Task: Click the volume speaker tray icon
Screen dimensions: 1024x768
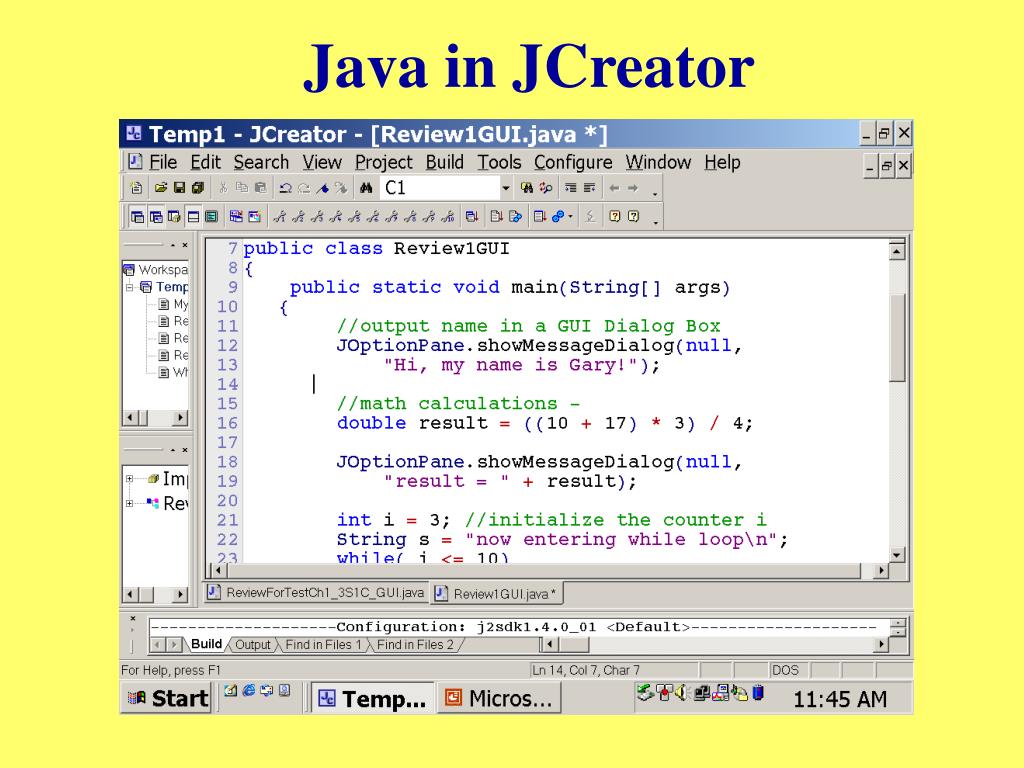Action: (682, 693)
